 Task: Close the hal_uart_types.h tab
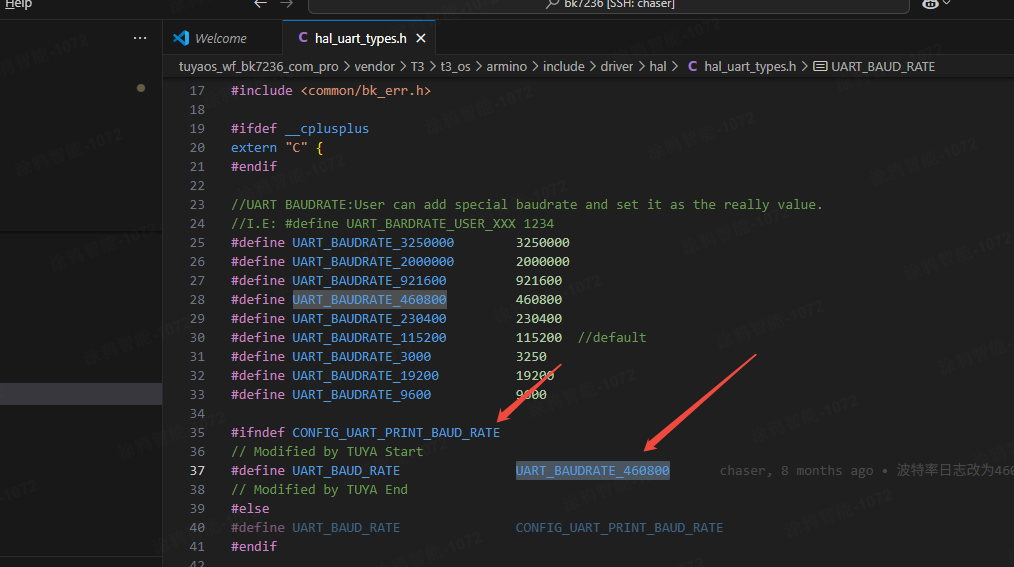pyautogui.click(x=421, y=38)
